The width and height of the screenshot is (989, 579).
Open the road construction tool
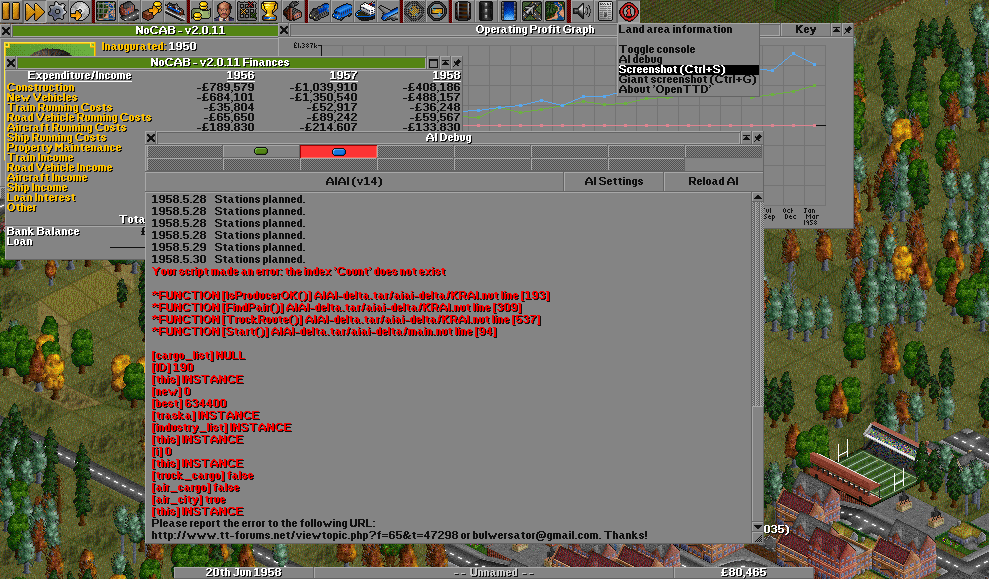click(x=486, y=11)
